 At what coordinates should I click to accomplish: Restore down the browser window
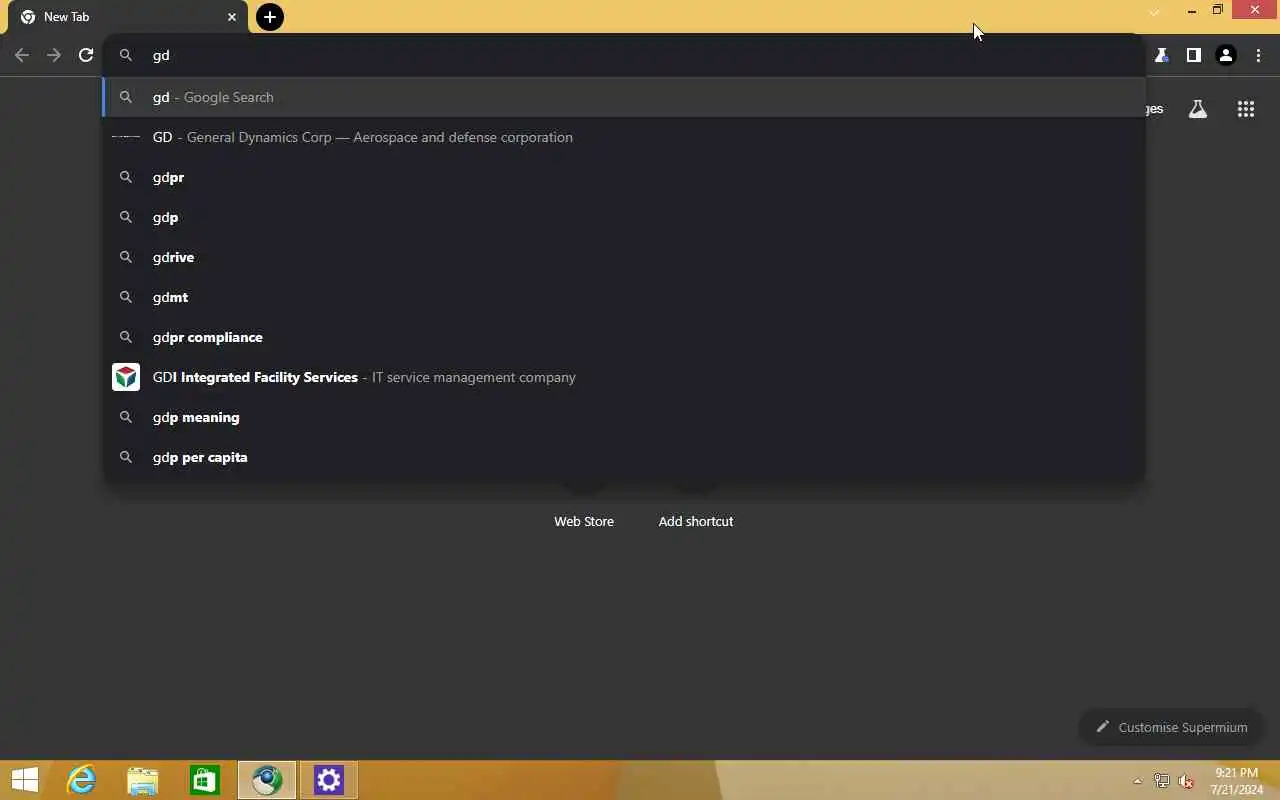1217,10
